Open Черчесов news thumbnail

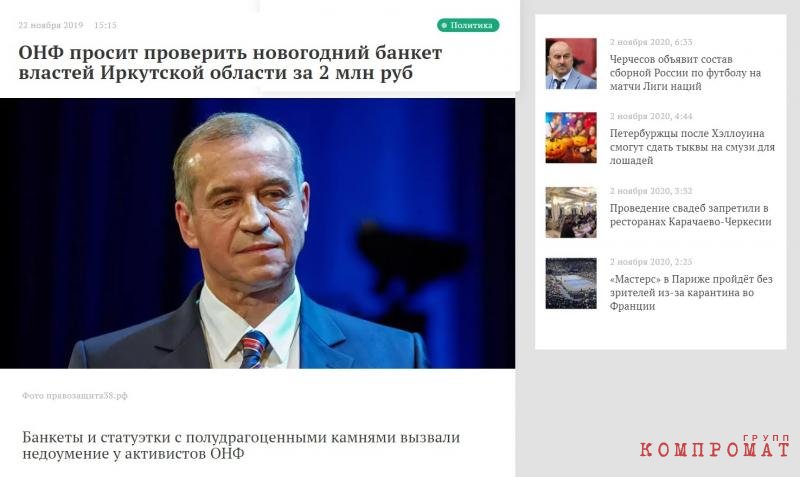click(x=570, y=64)
